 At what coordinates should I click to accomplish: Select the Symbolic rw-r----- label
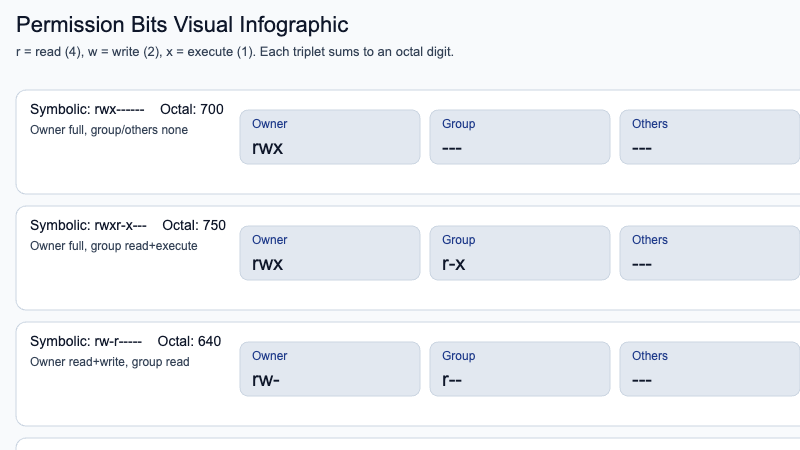[86, 341]
